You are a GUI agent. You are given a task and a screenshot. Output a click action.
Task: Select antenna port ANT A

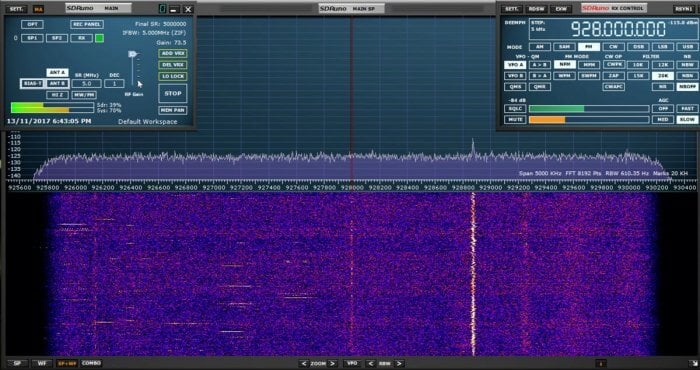coord(57,72)
